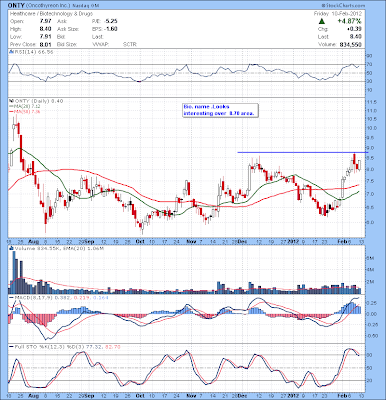This screenshot has width=386, height=400.
Task: Click the Chg value +0.39
Action: pos(355,29)
